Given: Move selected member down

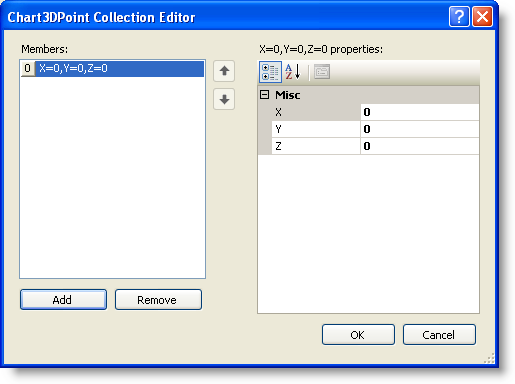Looking at the screenshot, I should point(224,99).
